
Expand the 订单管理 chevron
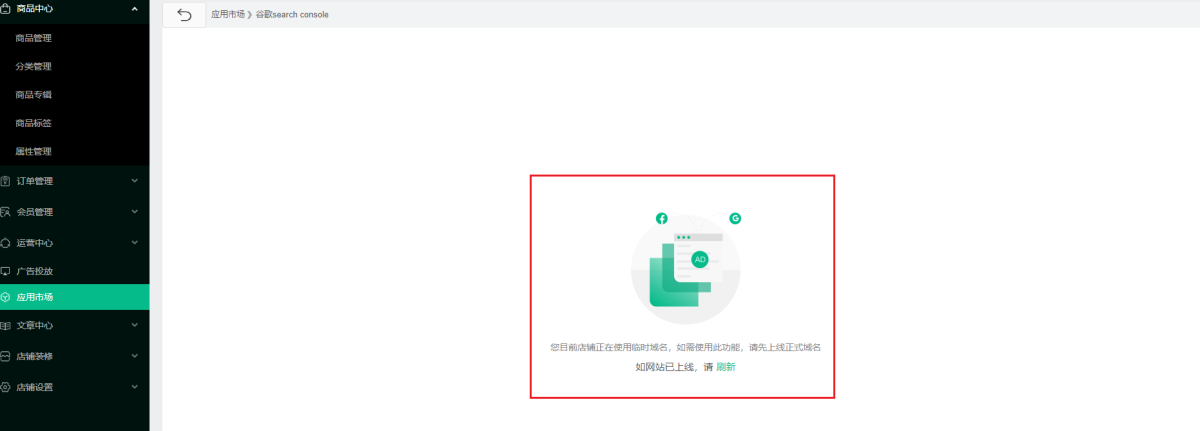(x=135, y=181)
